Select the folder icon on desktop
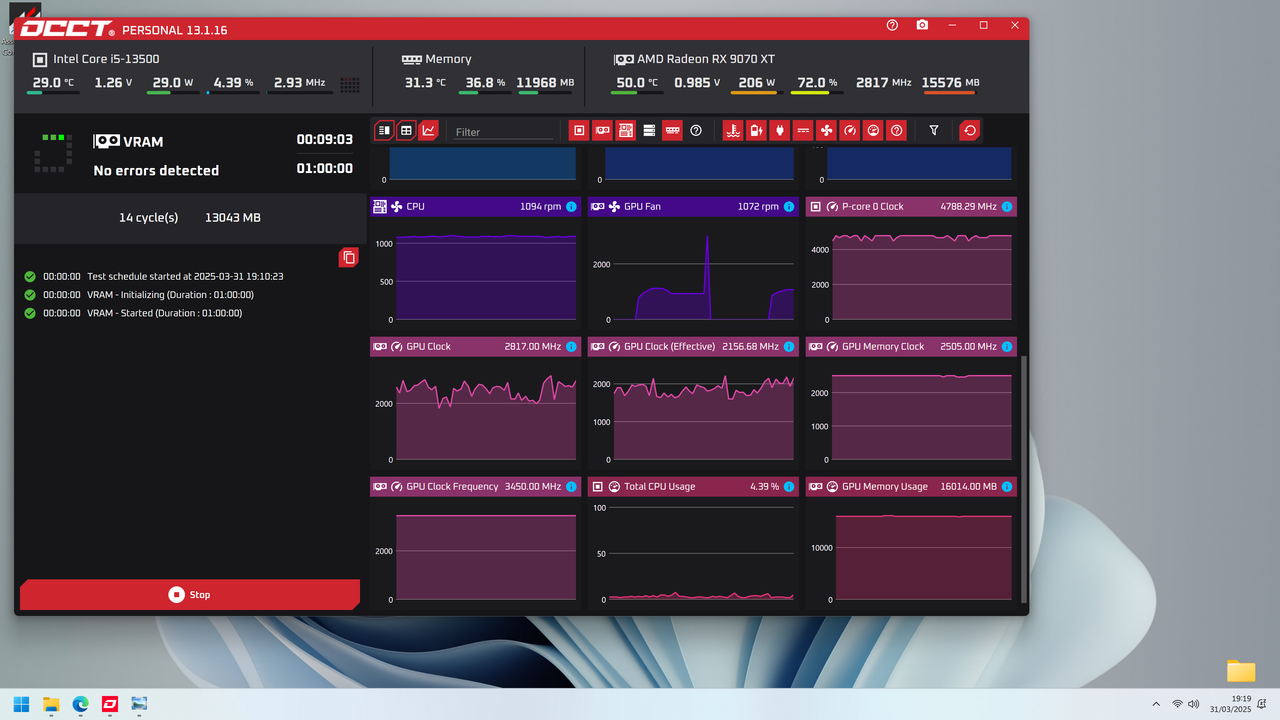This screenshot has height=720, width=1280. [1241, 671]
